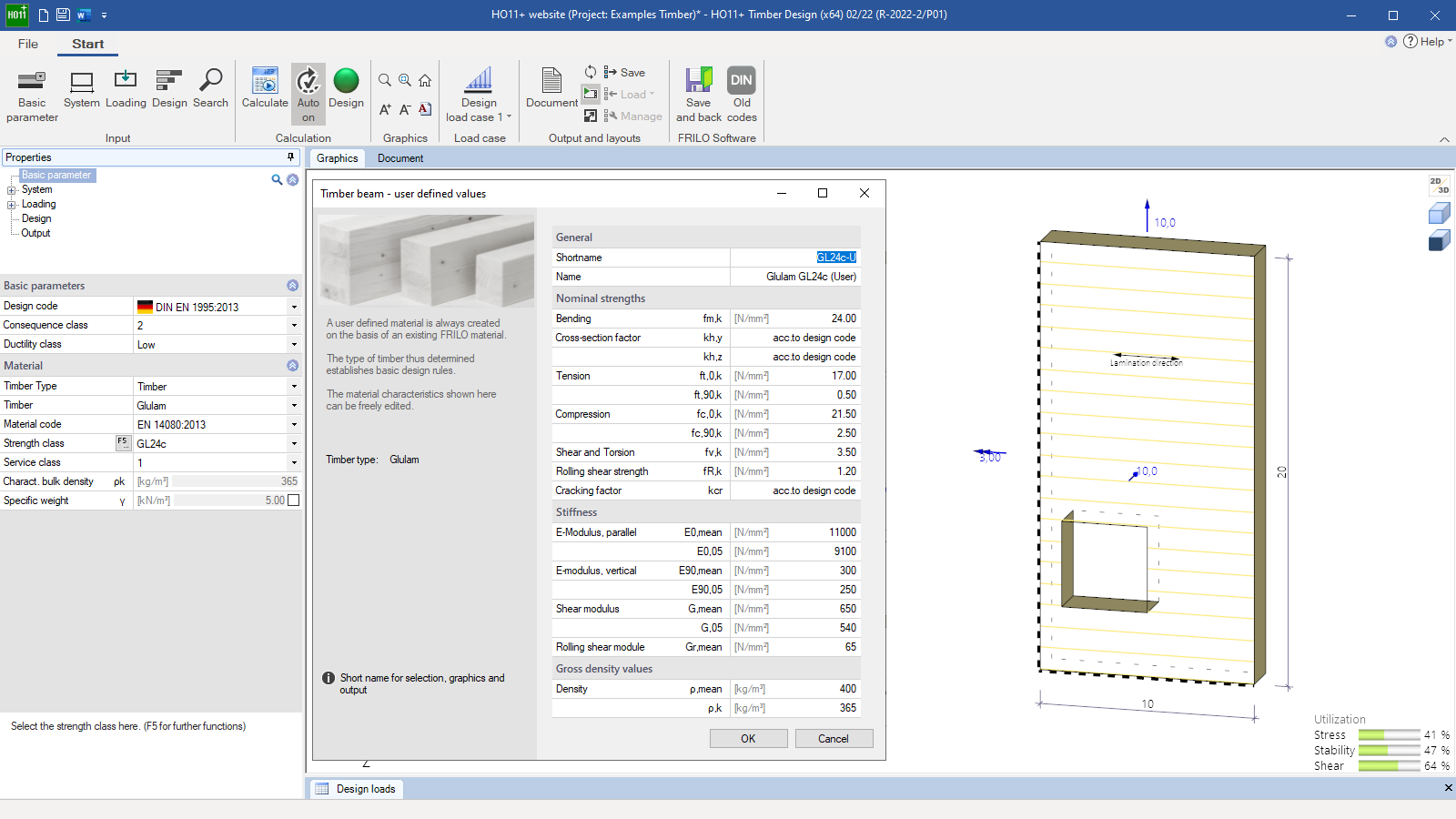Close the Design loads bottom panel

(x=1448, y=788)
